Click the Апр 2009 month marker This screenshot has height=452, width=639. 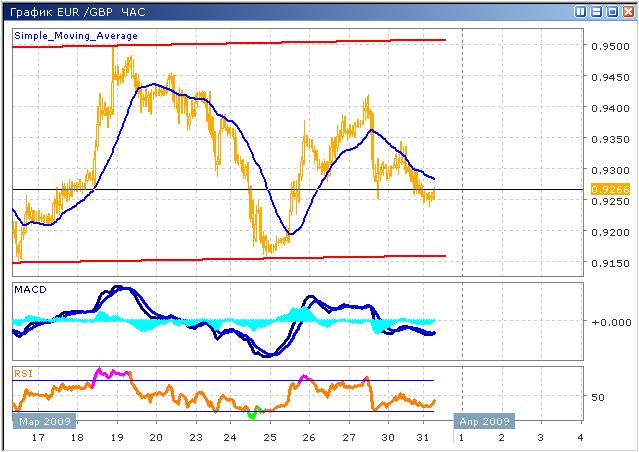pos(485,421)
